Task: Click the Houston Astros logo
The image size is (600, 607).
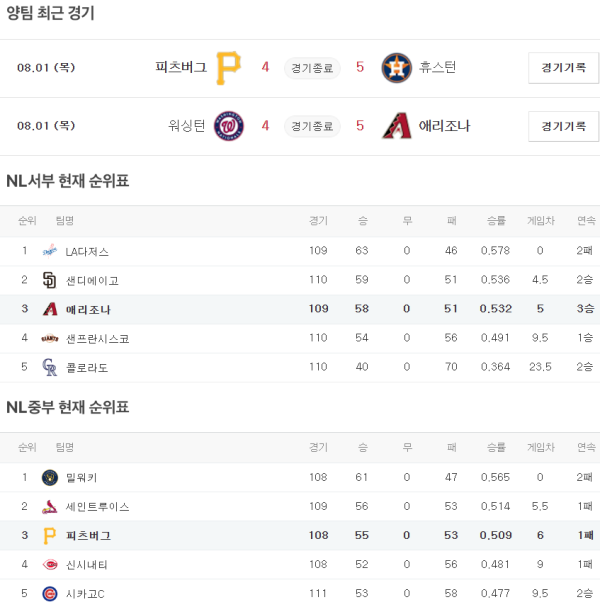Action: pyautogui.click(x=396, y=67)
